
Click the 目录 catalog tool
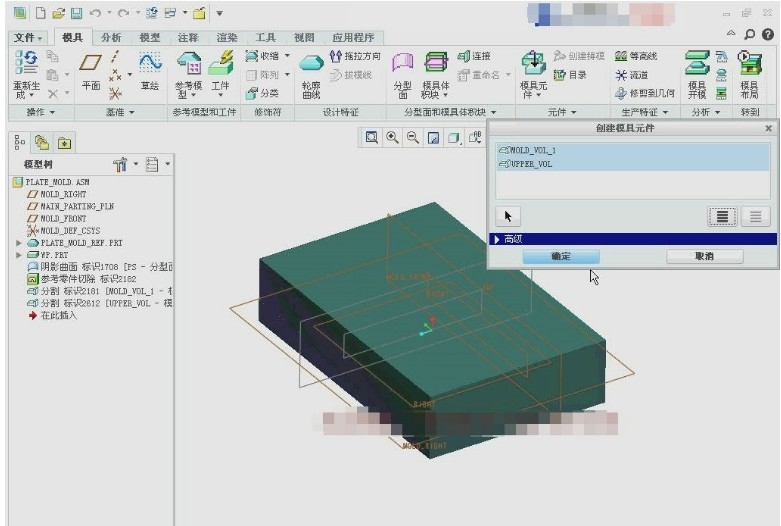(570, 75)
